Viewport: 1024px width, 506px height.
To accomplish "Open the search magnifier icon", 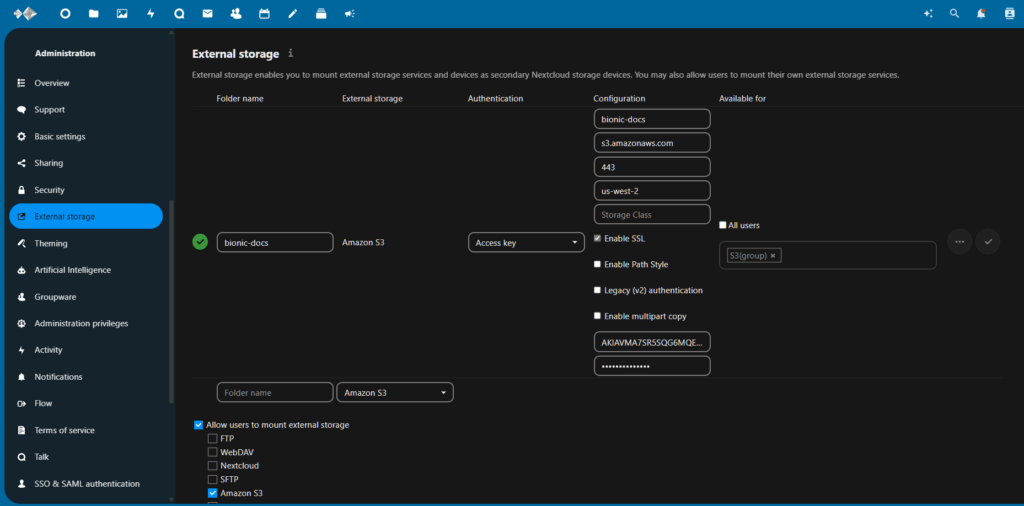I will coord(955,13).
